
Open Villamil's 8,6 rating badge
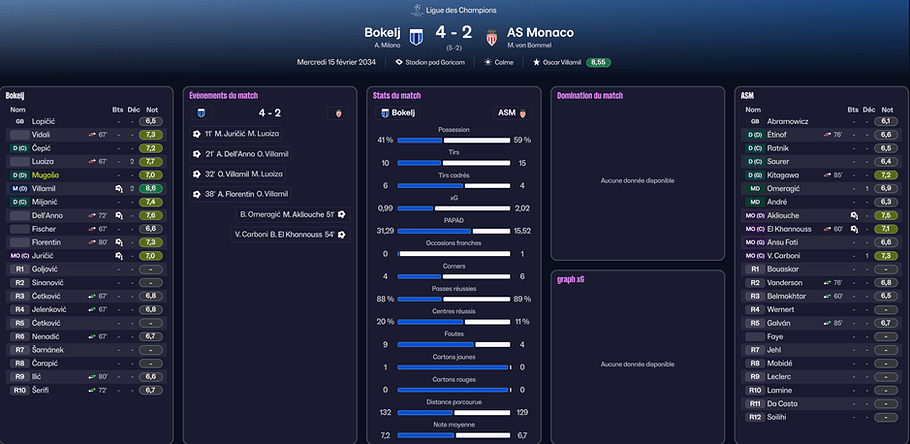(x=150, y=189)
